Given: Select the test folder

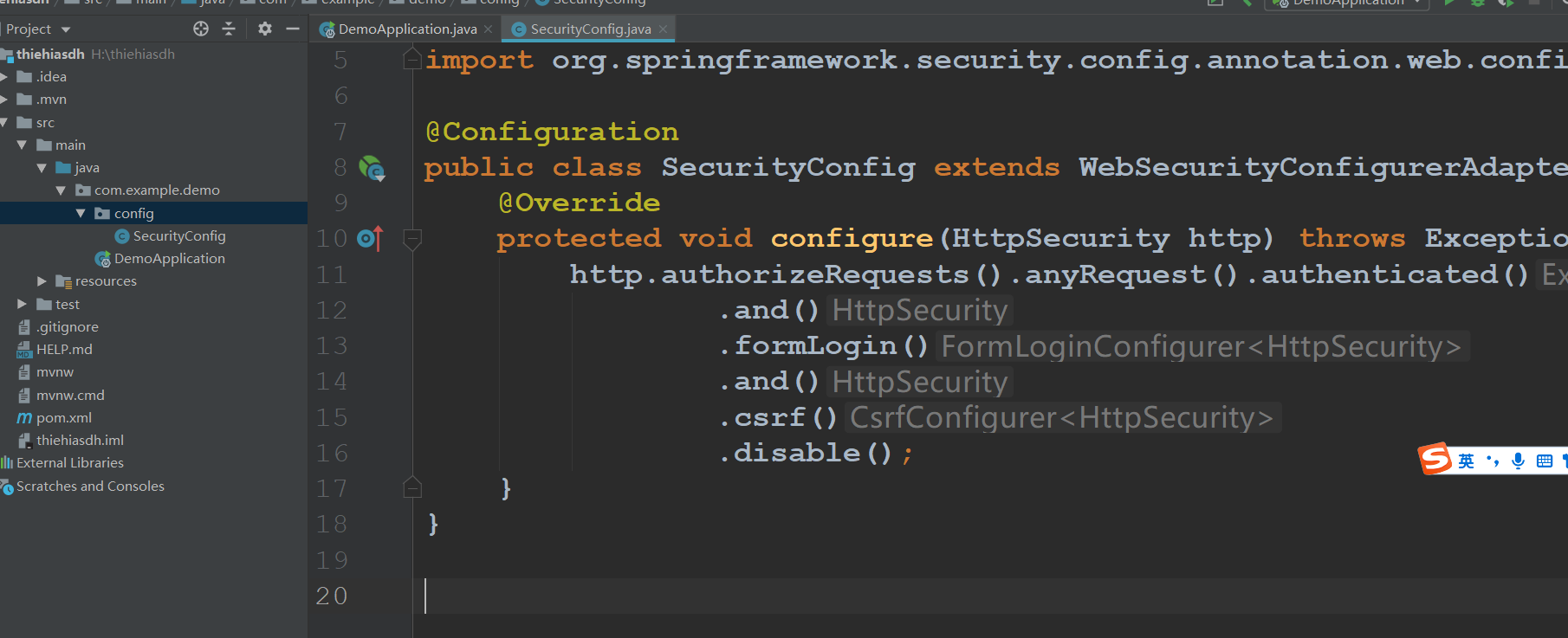Looking at the screenshot, I should (68, 304).
